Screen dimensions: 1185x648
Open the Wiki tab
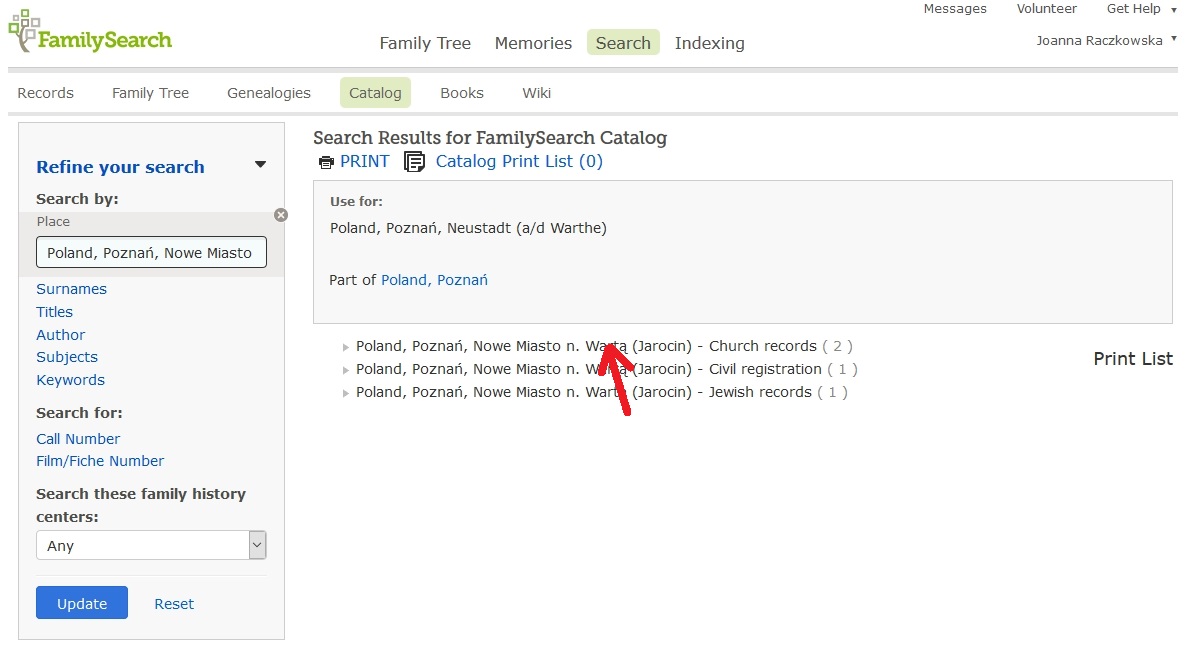(536, 93)
